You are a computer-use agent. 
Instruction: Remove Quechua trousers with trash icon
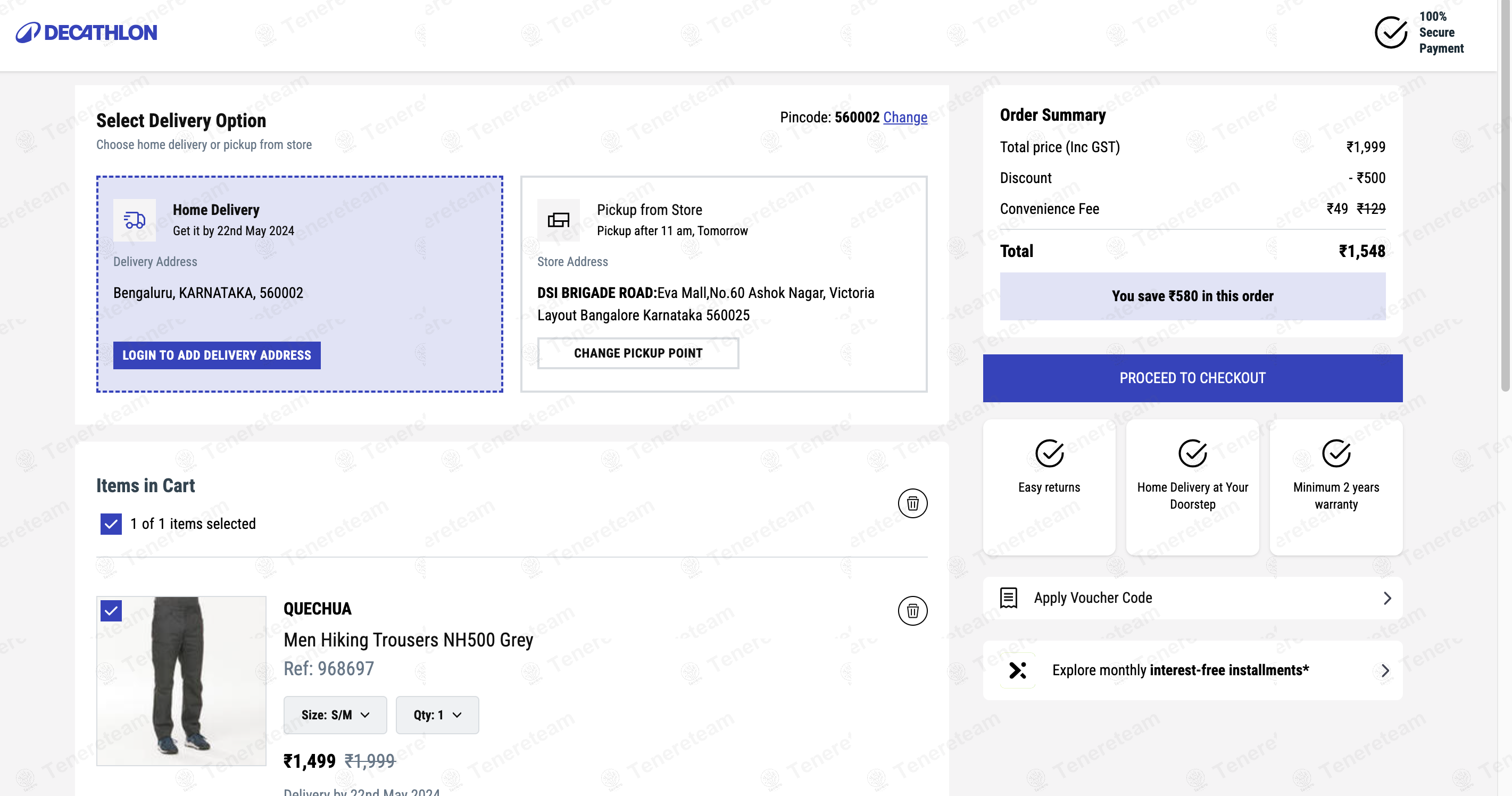click(x=912, y=610)
